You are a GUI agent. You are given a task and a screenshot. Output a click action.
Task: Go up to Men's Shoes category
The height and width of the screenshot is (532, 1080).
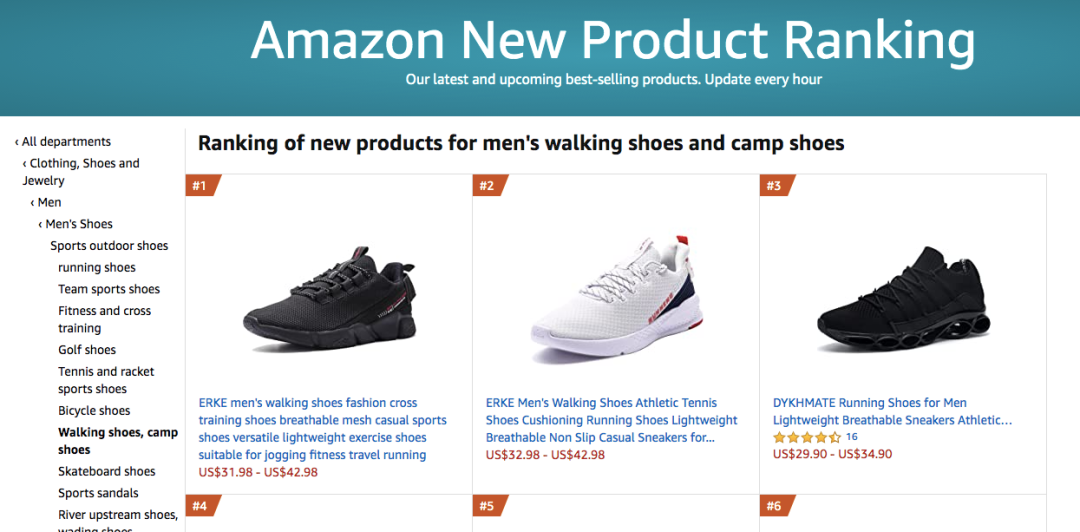pos(79,224)
